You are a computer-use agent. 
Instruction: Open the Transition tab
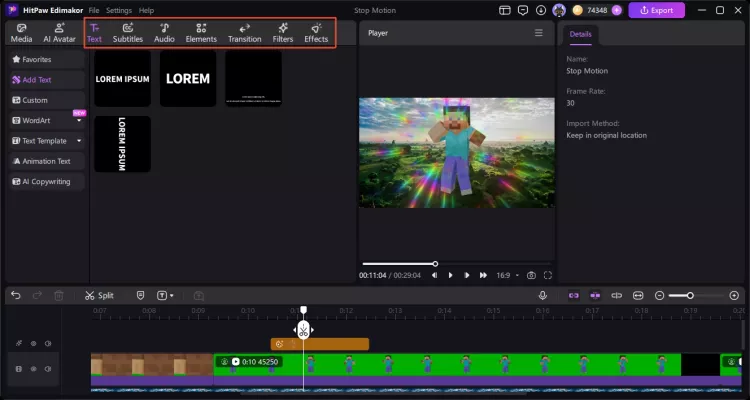tap(244, 33)
